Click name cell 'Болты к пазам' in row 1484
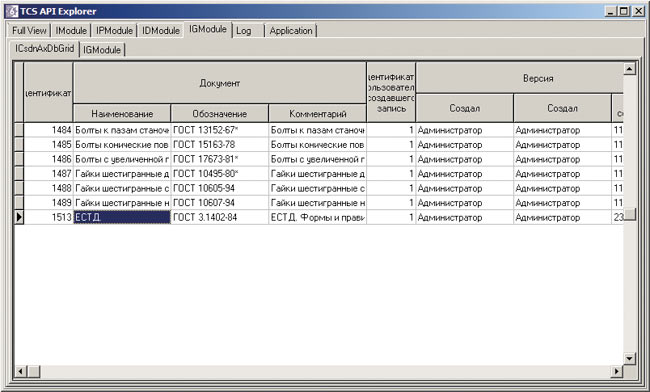The width and height of the screenshot is (650, 392). [122, 130]
